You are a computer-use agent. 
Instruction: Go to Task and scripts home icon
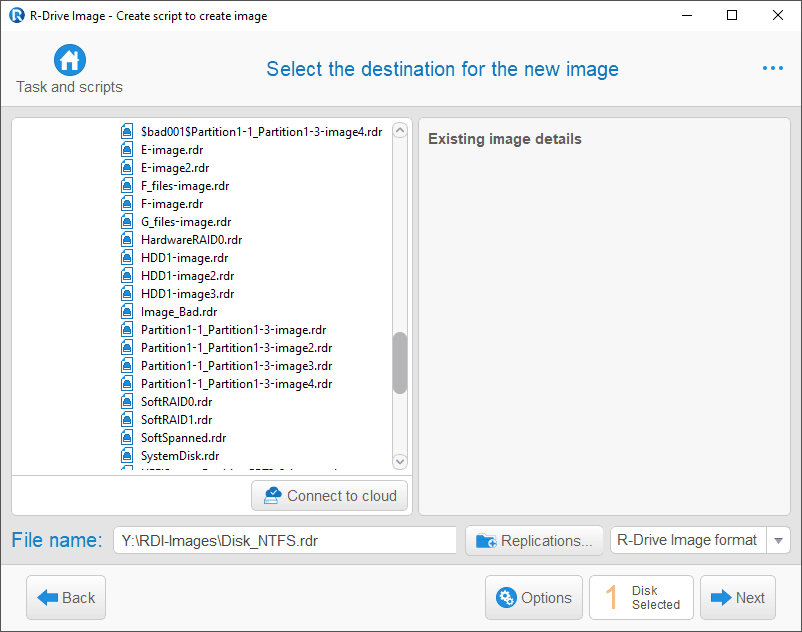click(70, 60)
